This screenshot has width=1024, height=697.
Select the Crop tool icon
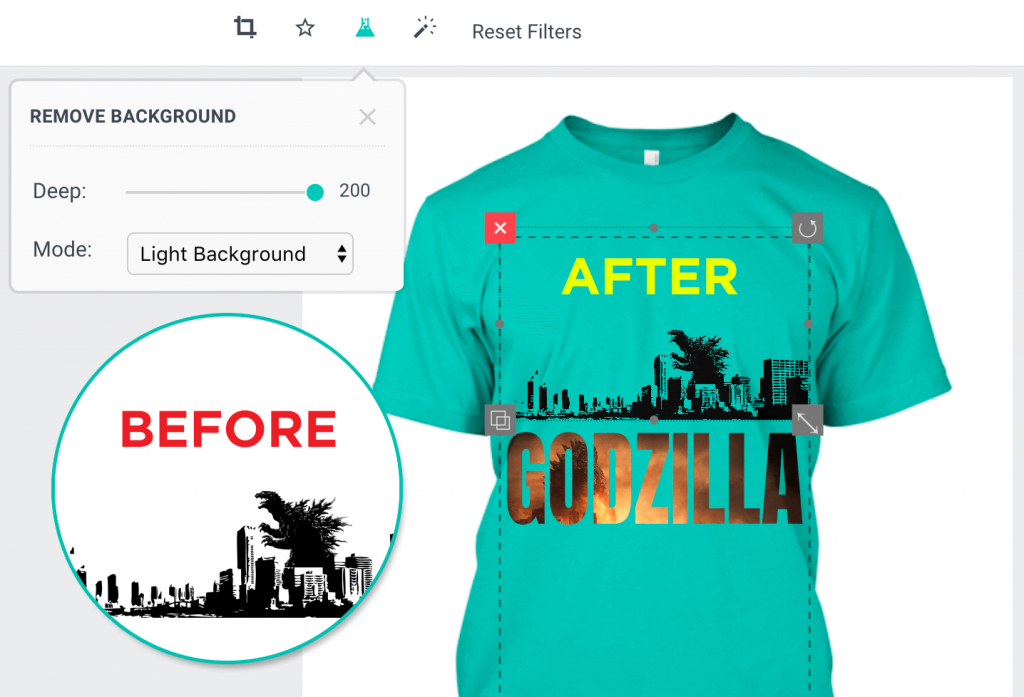(x=245, y=27)
